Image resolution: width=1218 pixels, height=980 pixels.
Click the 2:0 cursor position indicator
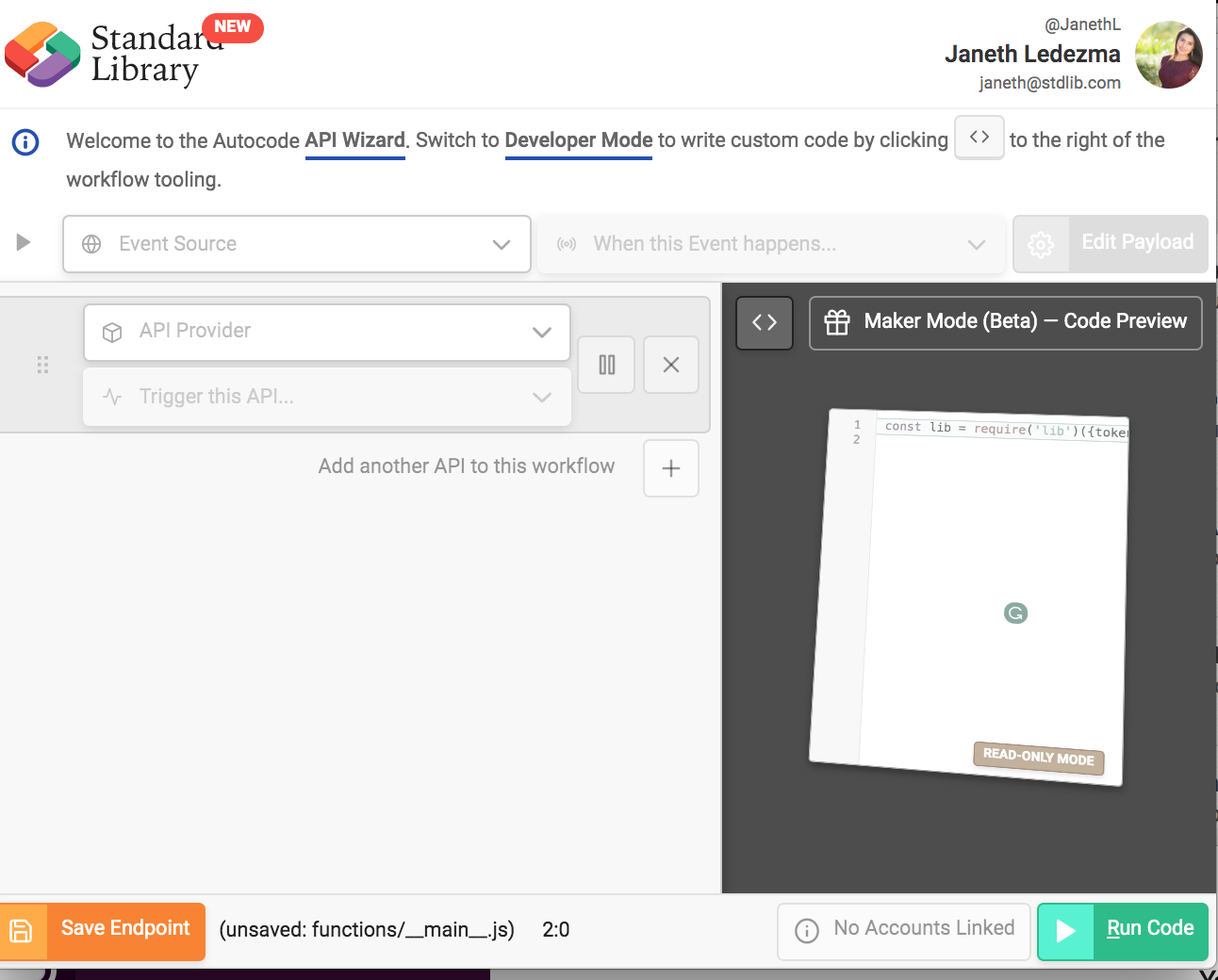point(556,930)
